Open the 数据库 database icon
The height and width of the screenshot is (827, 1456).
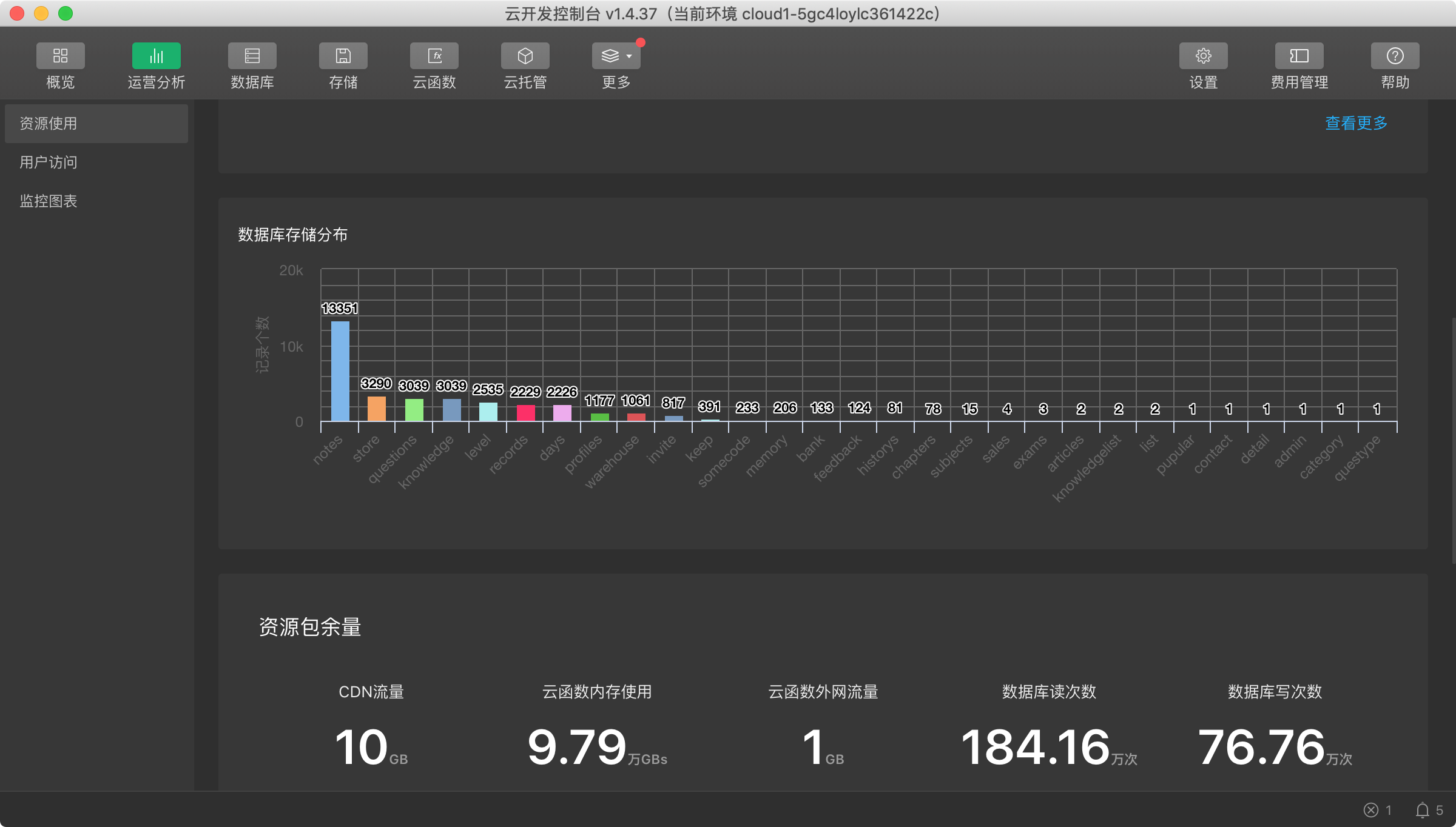pos(252,56)
